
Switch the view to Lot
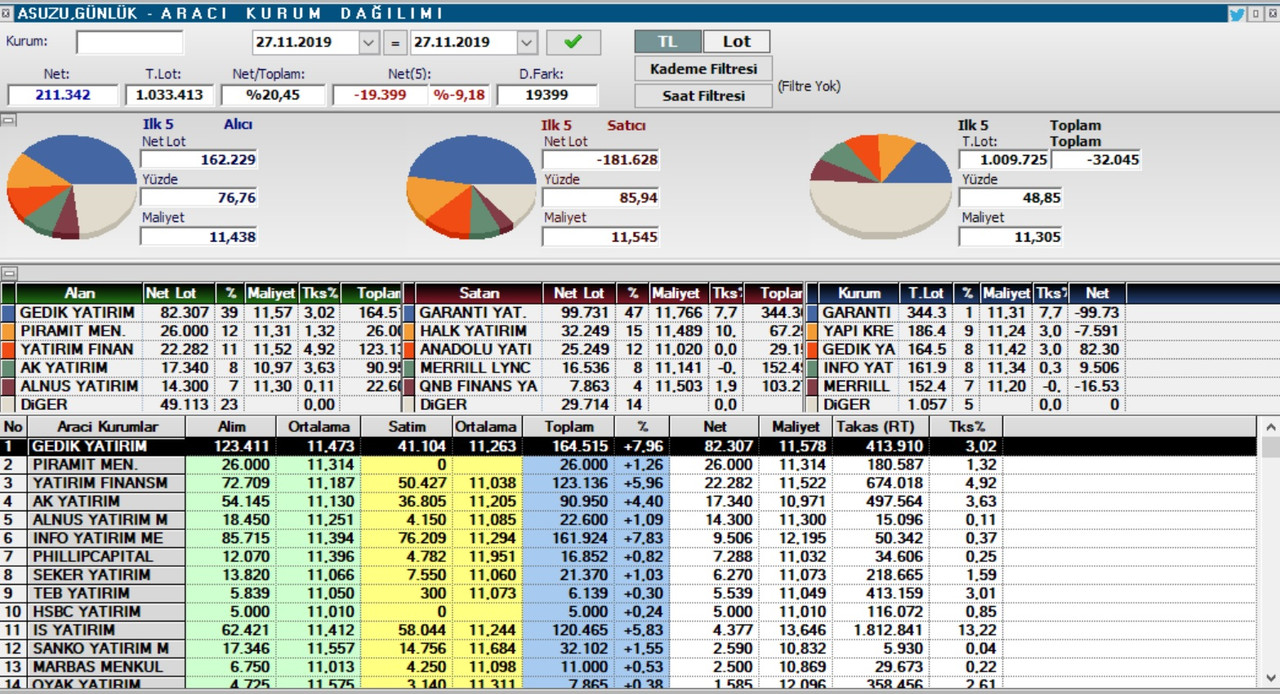(736, 41)
